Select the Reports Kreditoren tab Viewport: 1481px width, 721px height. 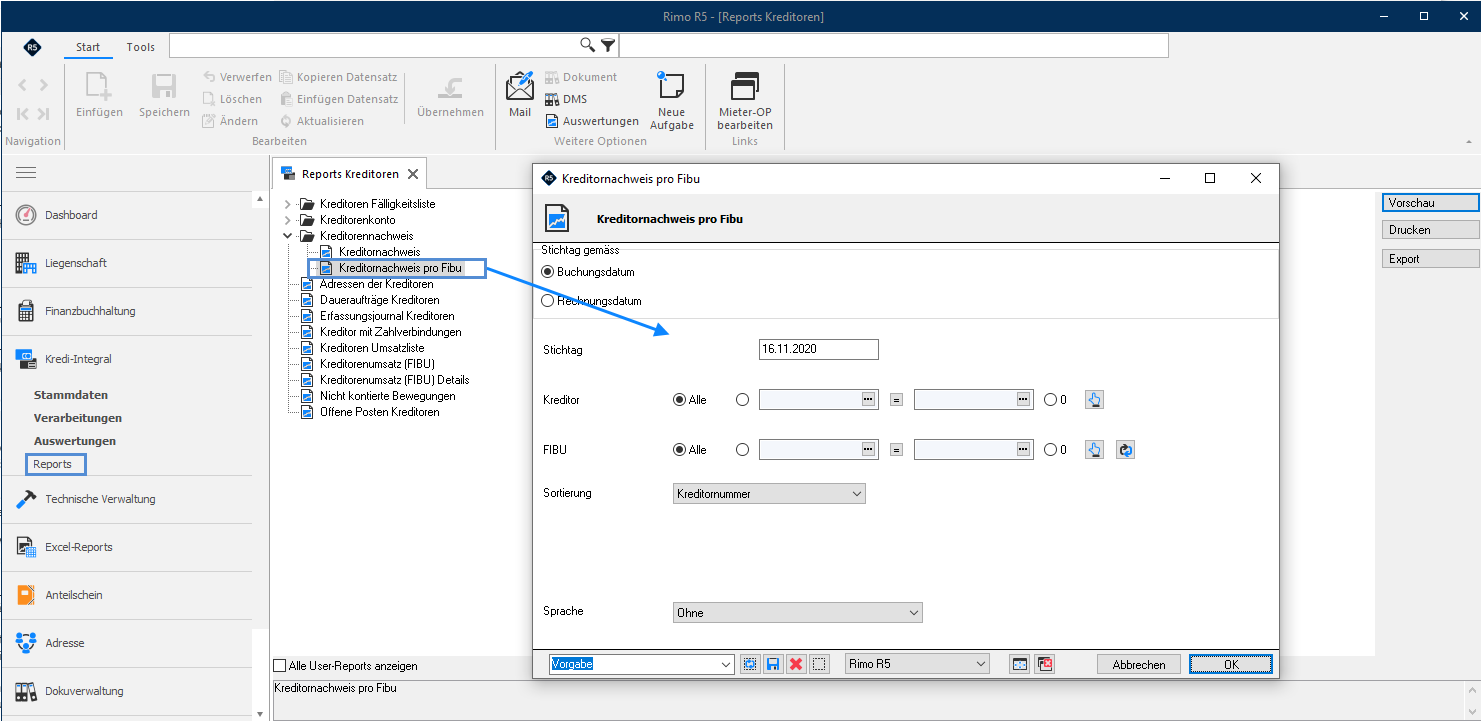click(350, 174)
